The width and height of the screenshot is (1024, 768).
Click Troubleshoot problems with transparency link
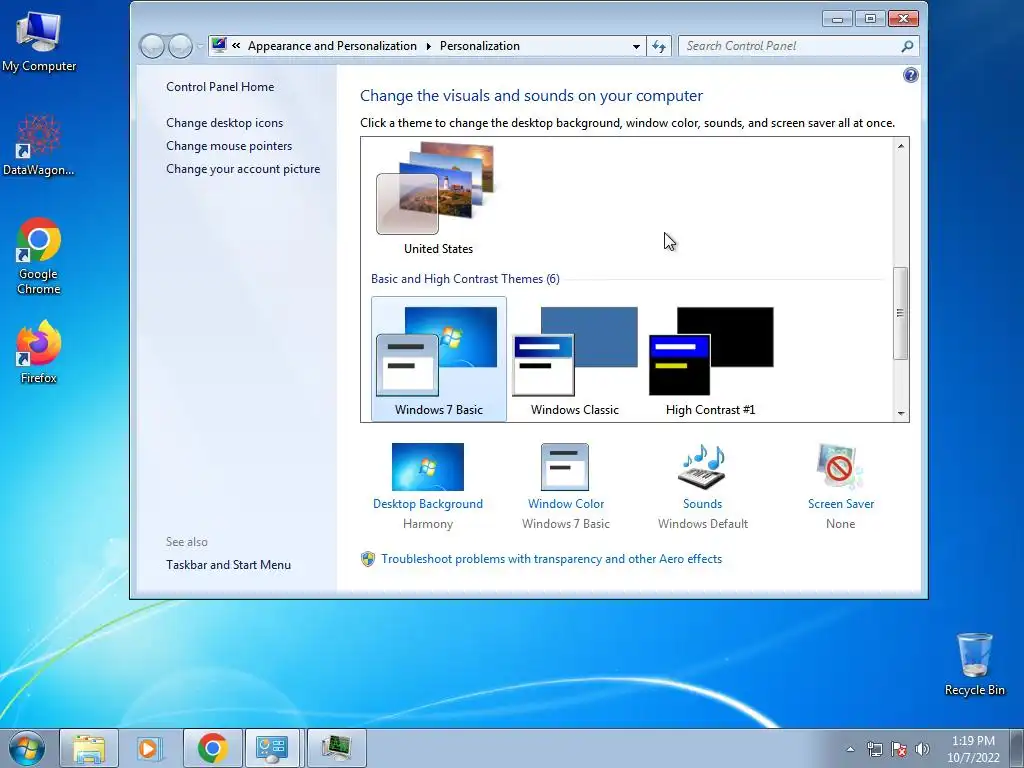(x=552, y=559)
